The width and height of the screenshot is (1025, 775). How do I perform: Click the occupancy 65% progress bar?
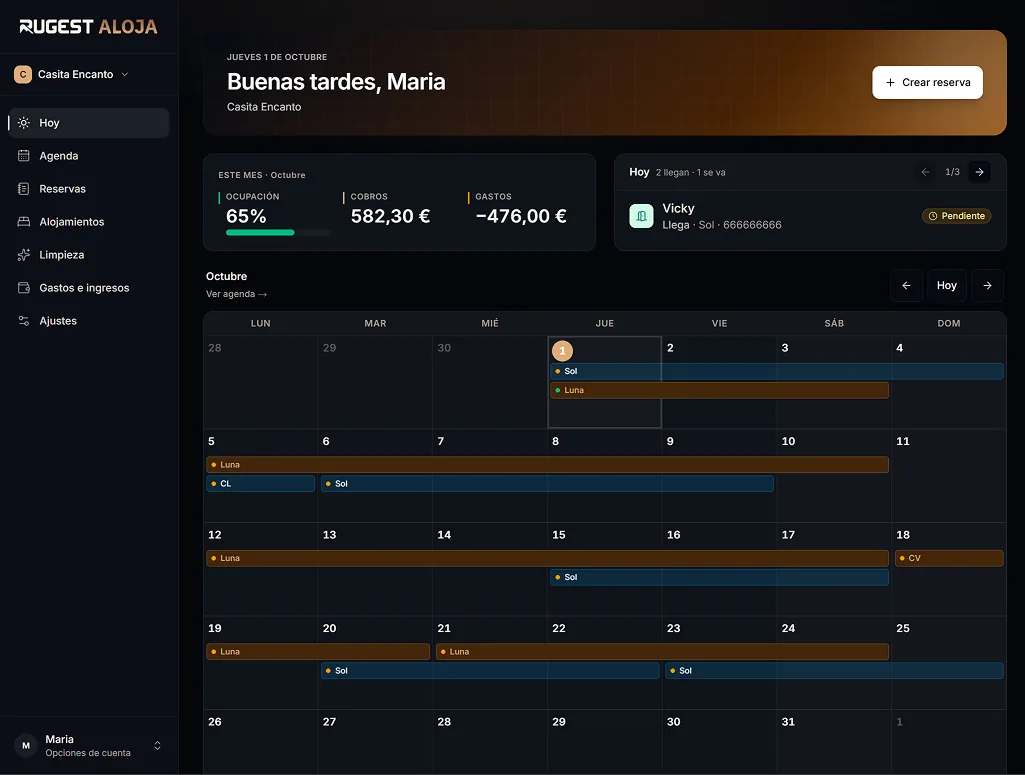278,233
